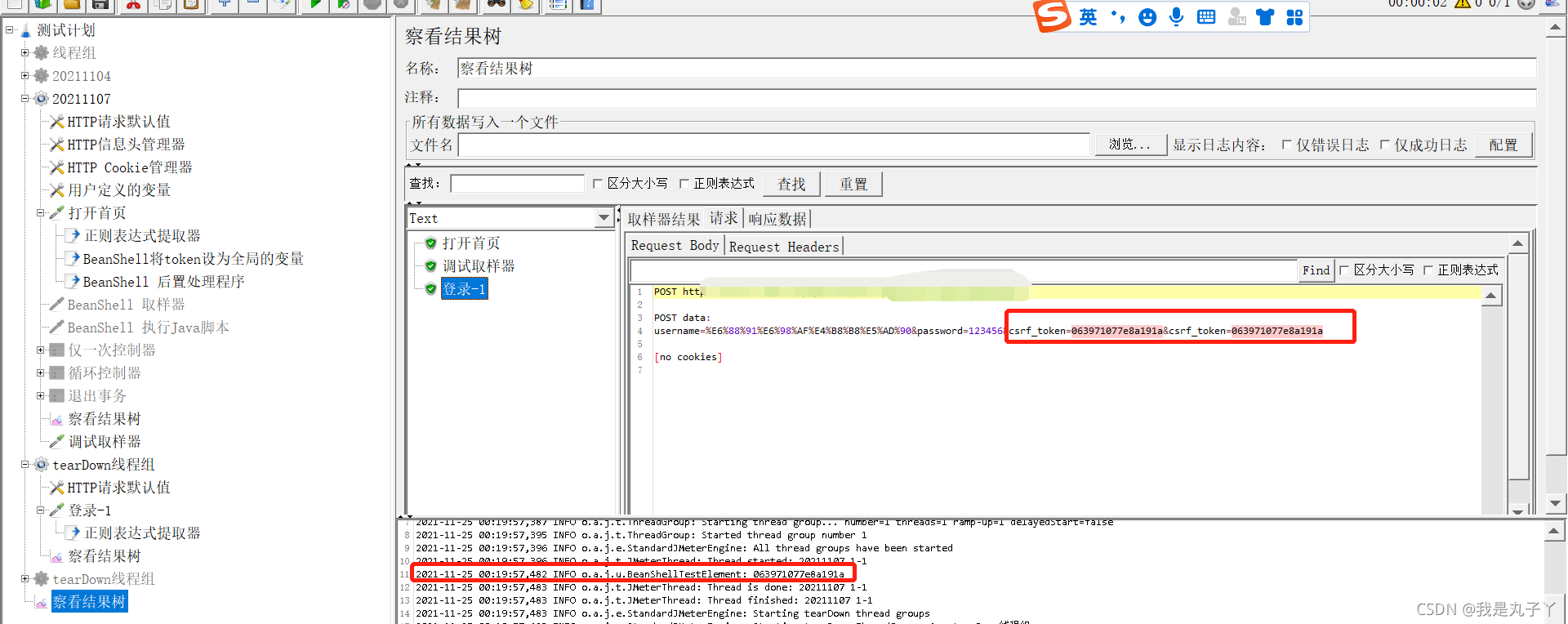
Task: Collapse the 20211107 thread group
Action: pyautogui.click(x=24, y=99)
